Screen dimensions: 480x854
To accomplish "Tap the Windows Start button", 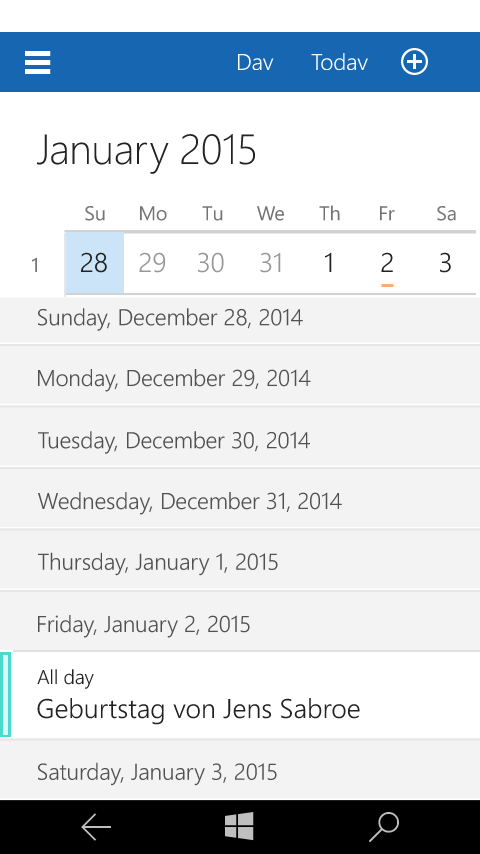I will [239, 826].
